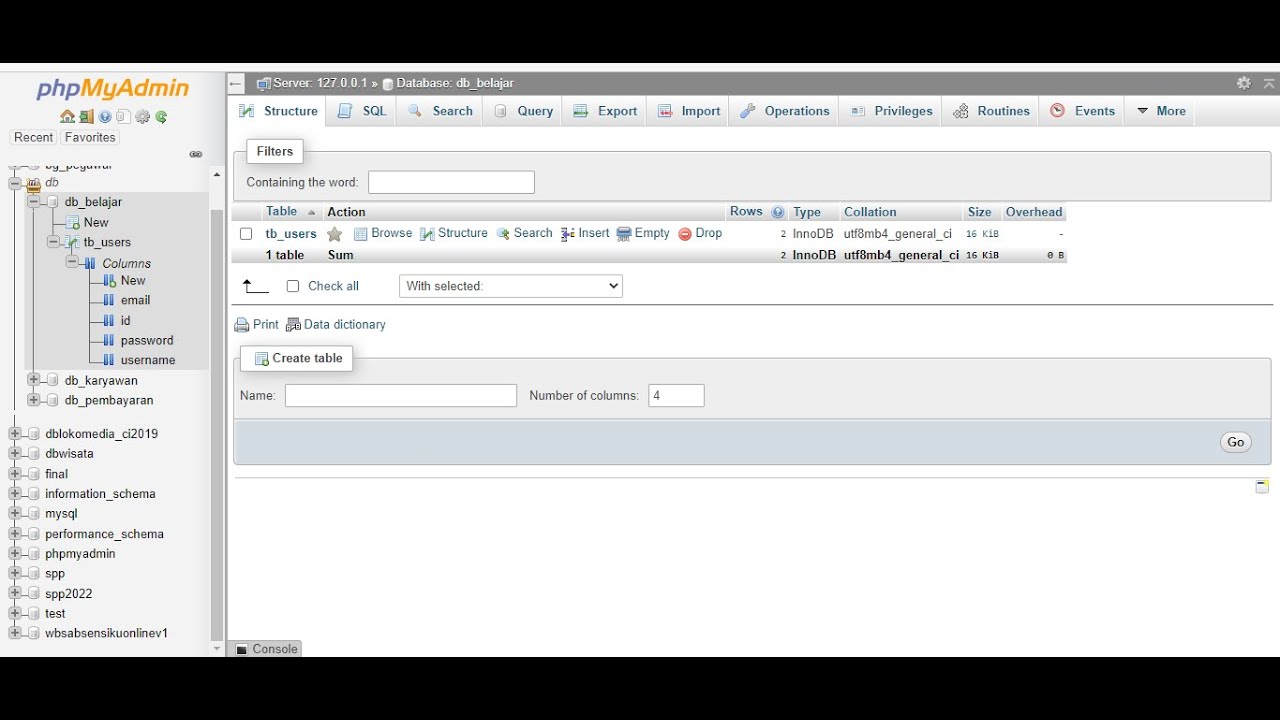The height and width of the screenshot is (720, 1280).
Task: Click the Favorites tables button
Action: point(90,138)
